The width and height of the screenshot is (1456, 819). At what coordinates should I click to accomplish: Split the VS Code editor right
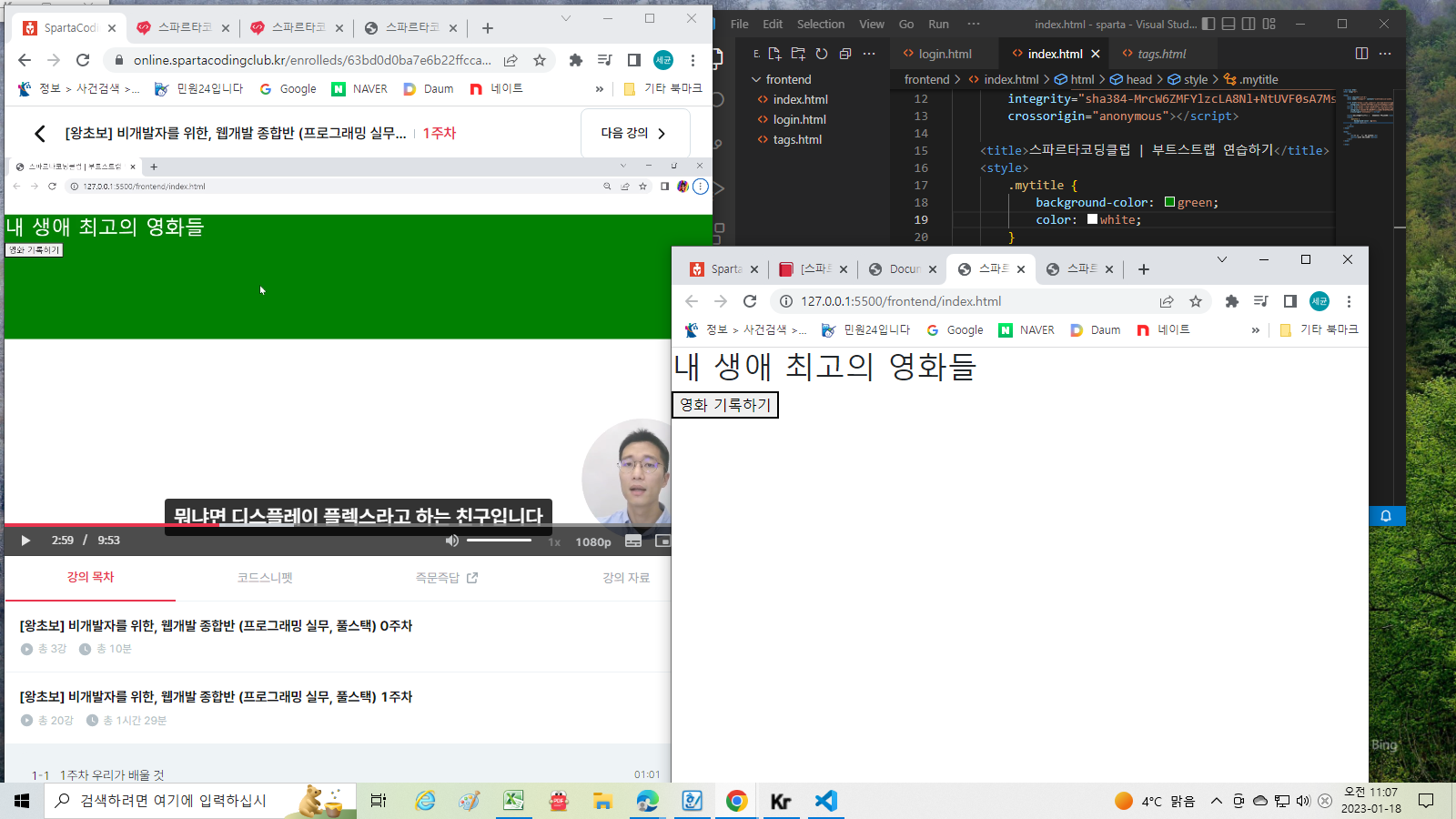pyautogui.click(x=1361, y=54)
